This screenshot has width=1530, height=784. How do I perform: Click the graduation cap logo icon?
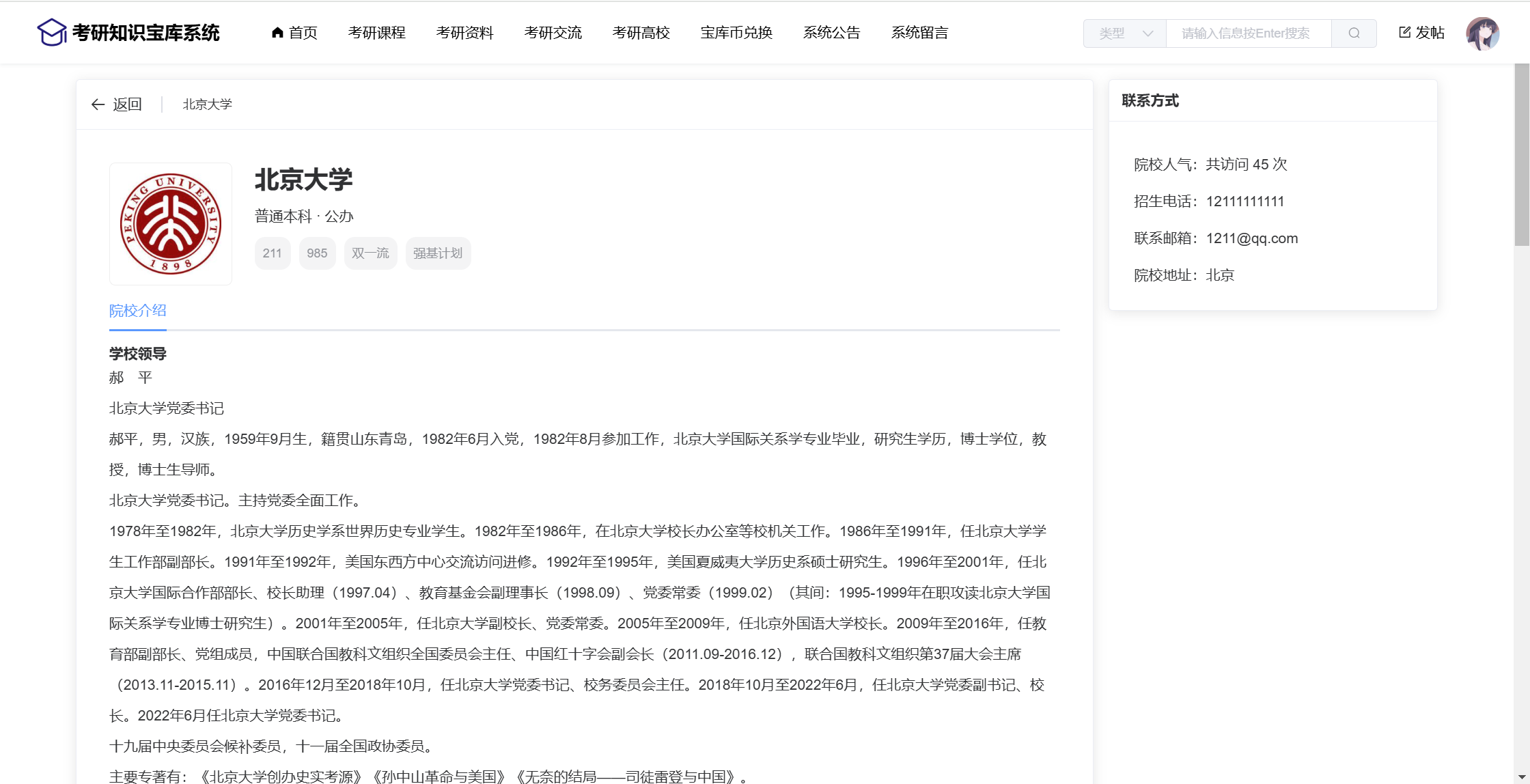[51, 32]
